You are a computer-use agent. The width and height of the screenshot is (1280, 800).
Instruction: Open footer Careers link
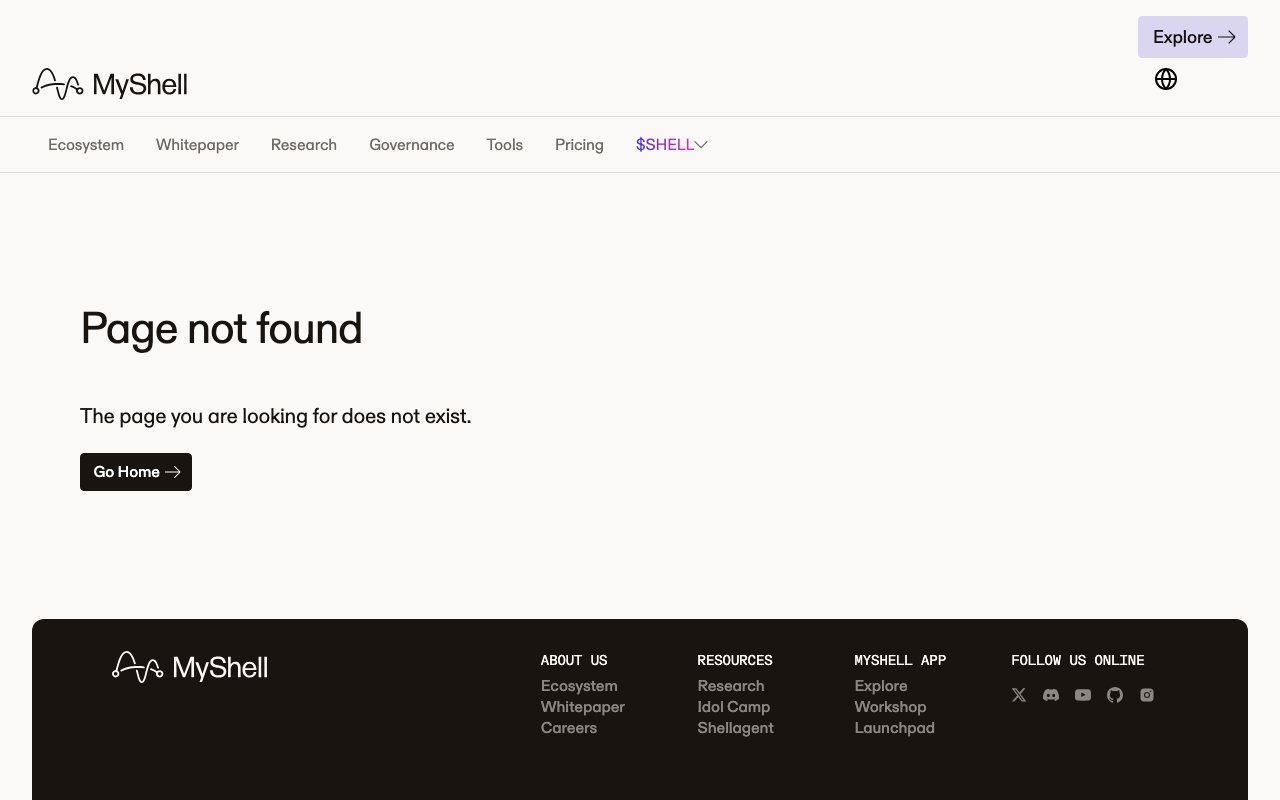(x=569, y=728)
